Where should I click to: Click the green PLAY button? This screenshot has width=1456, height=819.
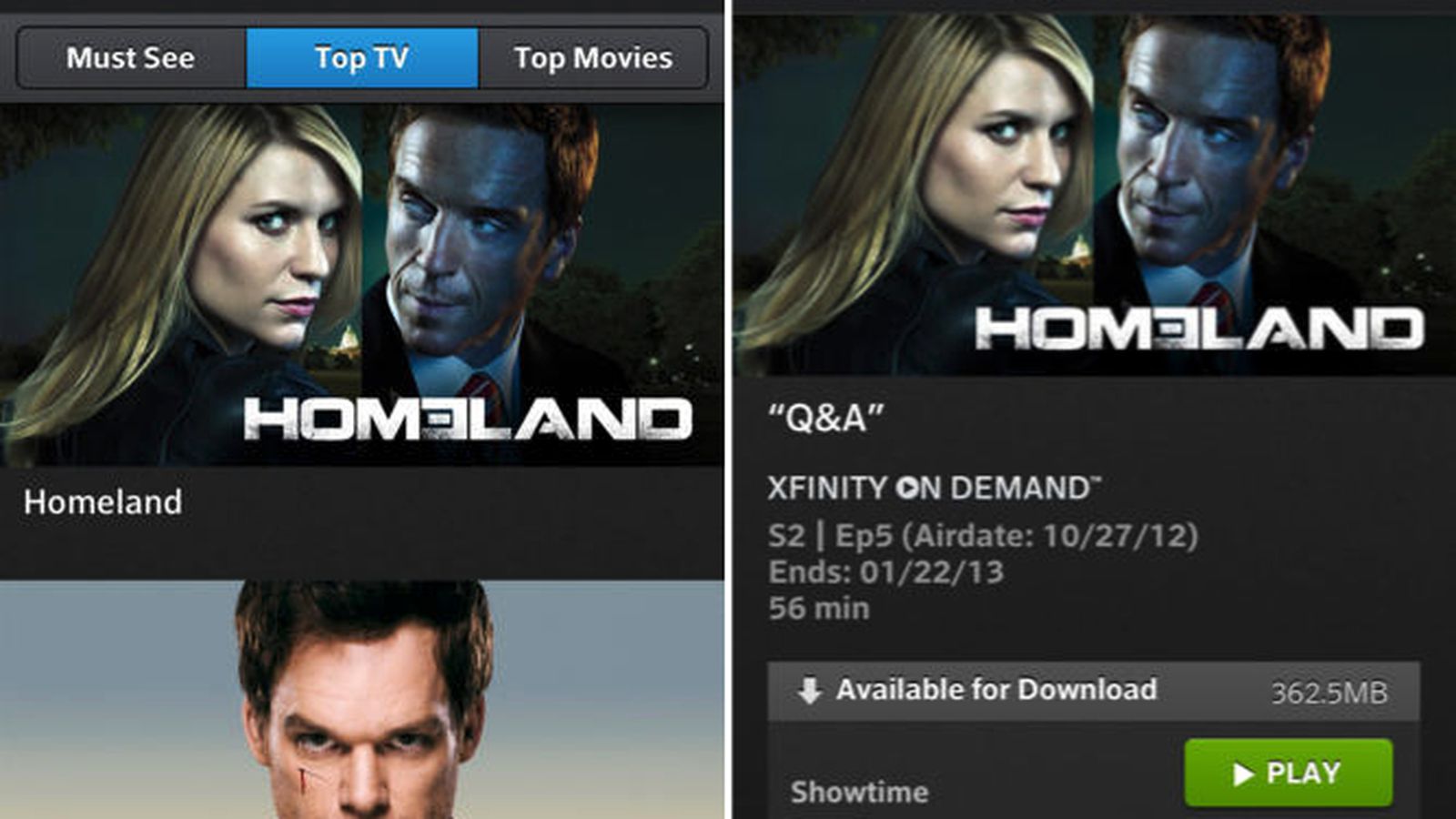tap(1289, 773)
